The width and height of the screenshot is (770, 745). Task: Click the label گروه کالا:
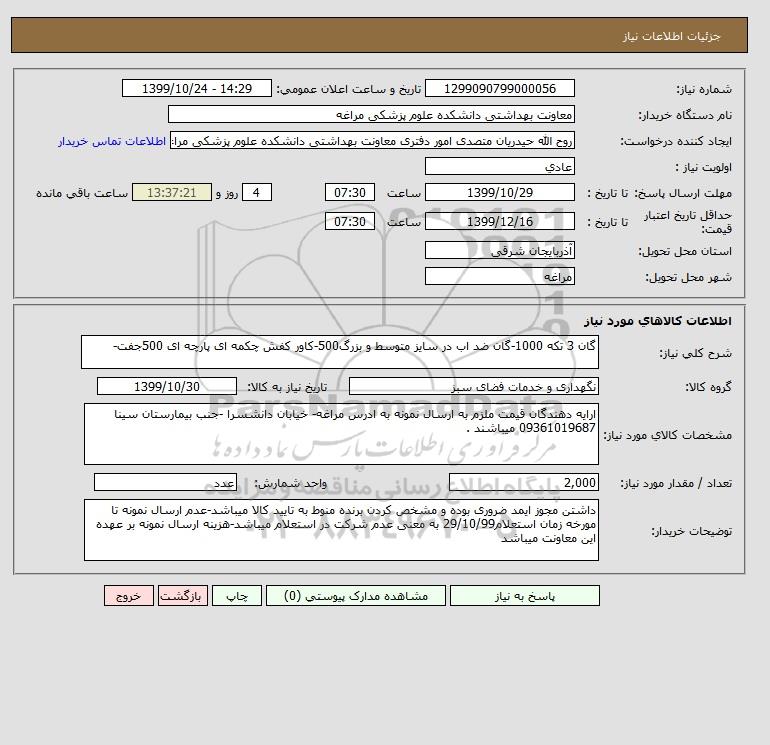(x=708, y=387)
